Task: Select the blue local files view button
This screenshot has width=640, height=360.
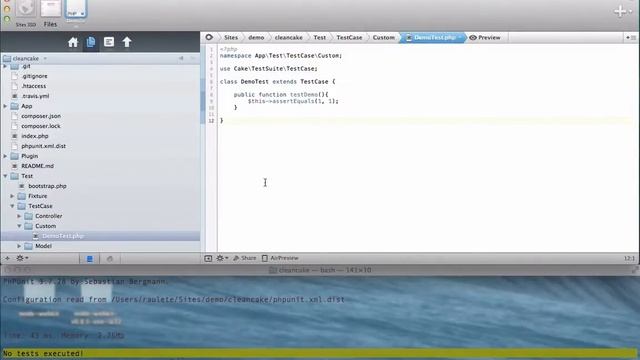Action: tap(90, 258)
